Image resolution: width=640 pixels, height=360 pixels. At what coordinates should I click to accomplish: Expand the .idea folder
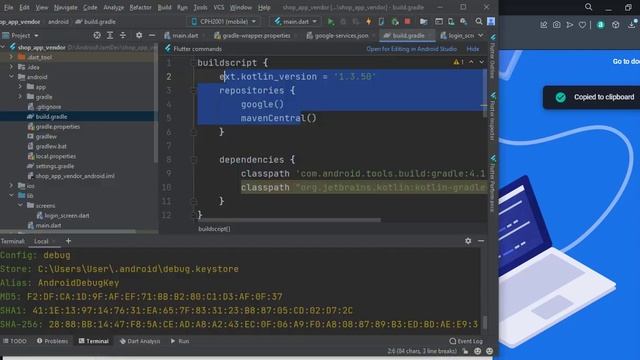(x=11, y=67)
